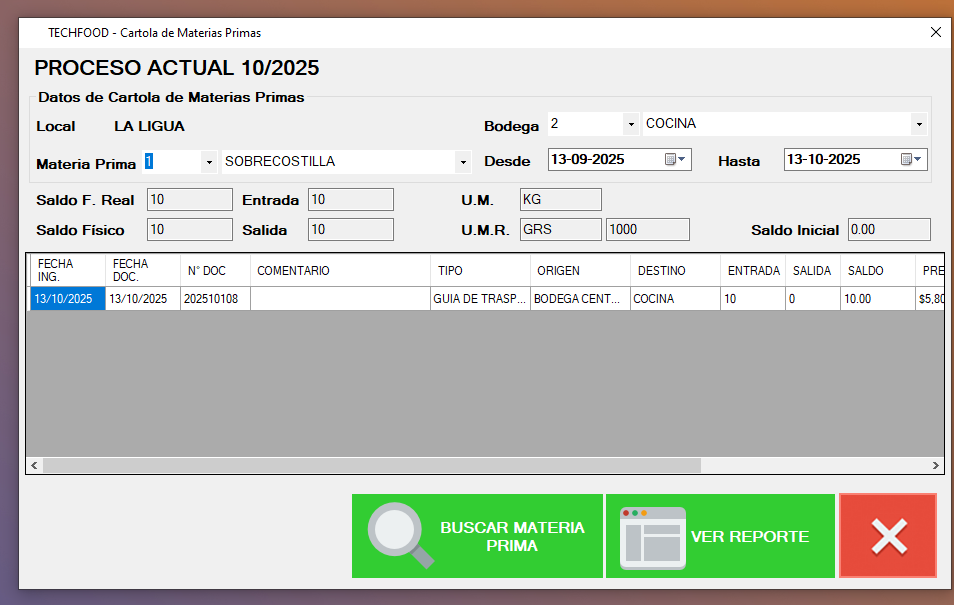Open the Materia Prima code dropdown
Viewport: 954px width, 605px height.
(x=208, y=162)
